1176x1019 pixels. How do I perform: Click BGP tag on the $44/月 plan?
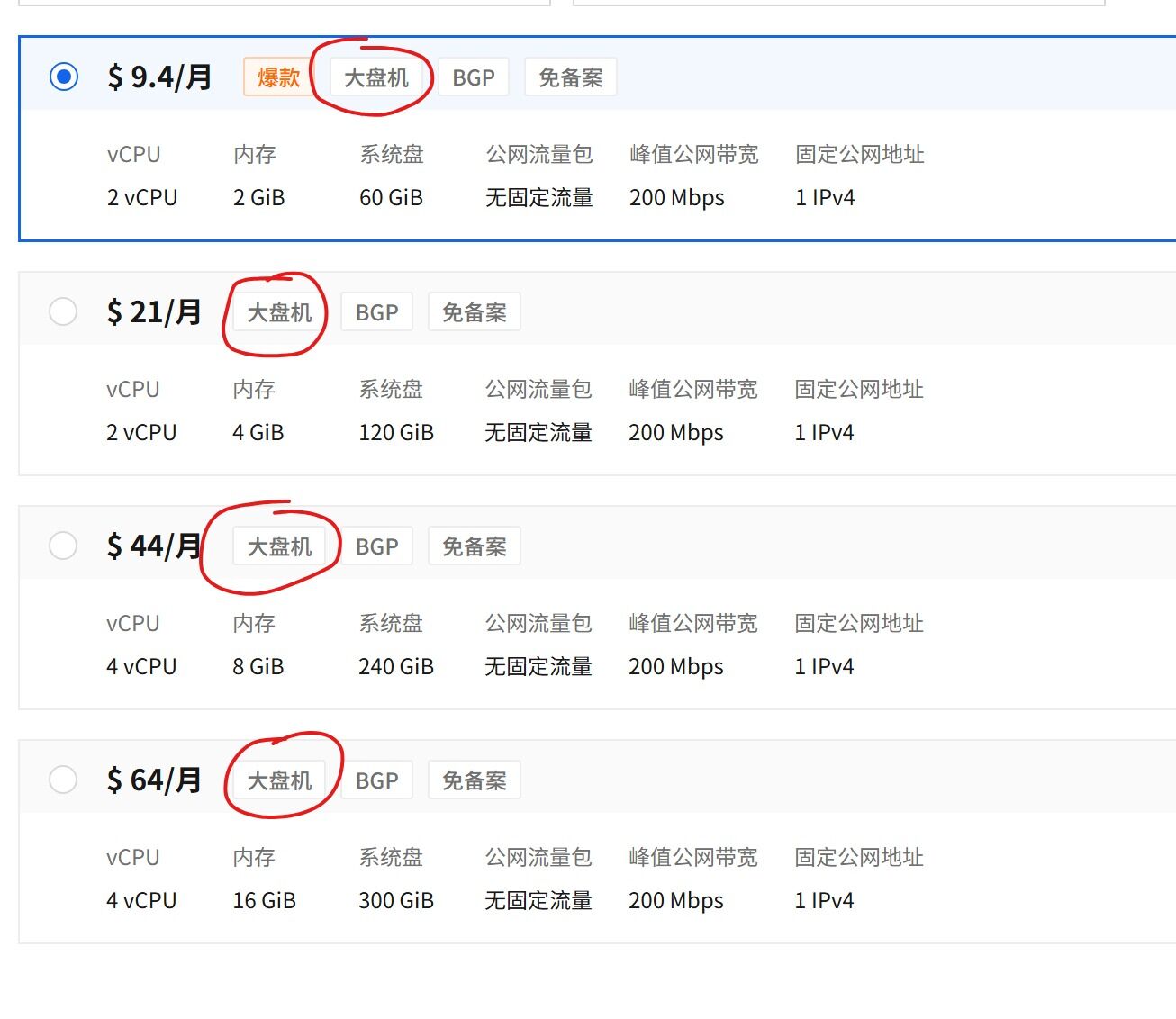pos(377,546)
